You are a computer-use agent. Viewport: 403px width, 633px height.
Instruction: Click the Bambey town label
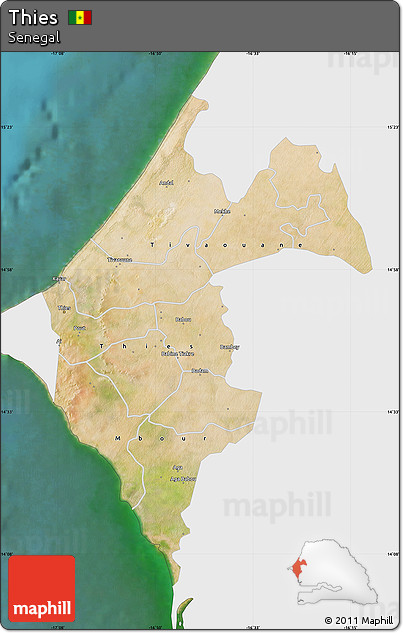[229, 347]
